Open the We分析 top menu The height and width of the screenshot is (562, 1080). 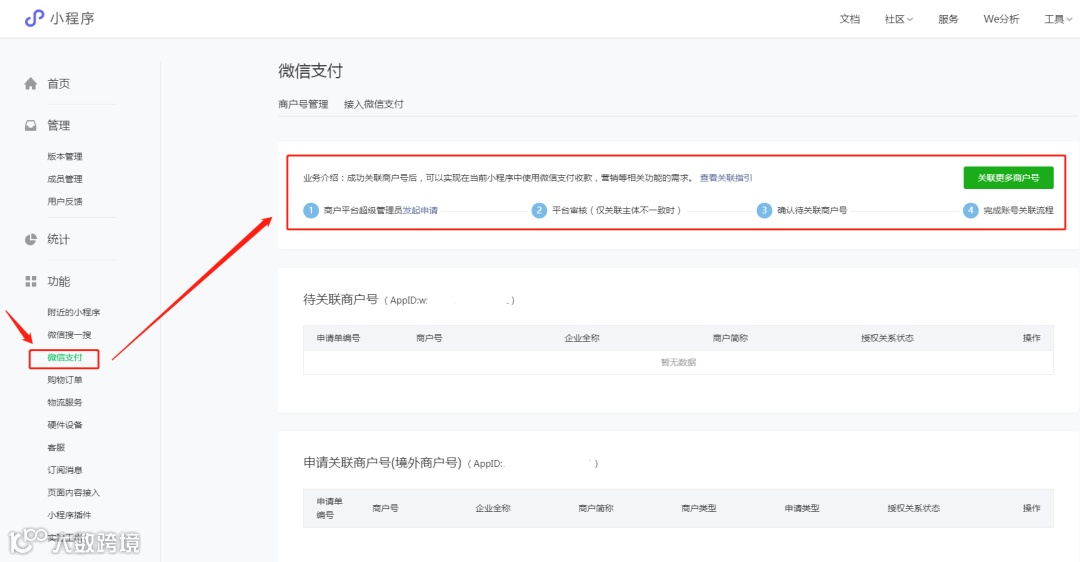pyautogui.click(x=1001, y=19)
